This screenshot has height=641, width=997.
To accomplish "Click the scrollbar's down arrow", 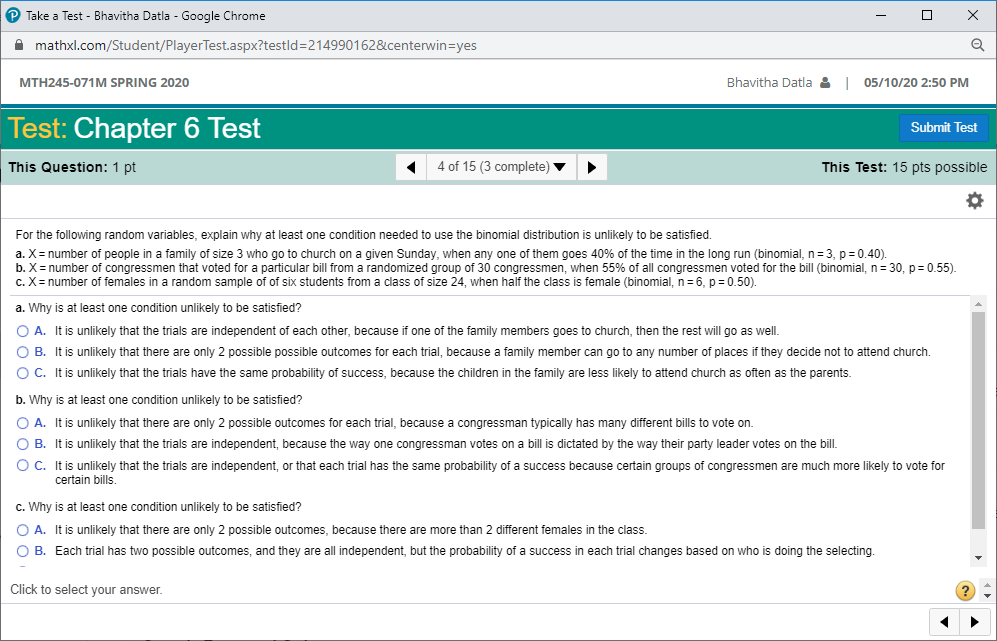I will pyautogui.click(x=978, y=556).
